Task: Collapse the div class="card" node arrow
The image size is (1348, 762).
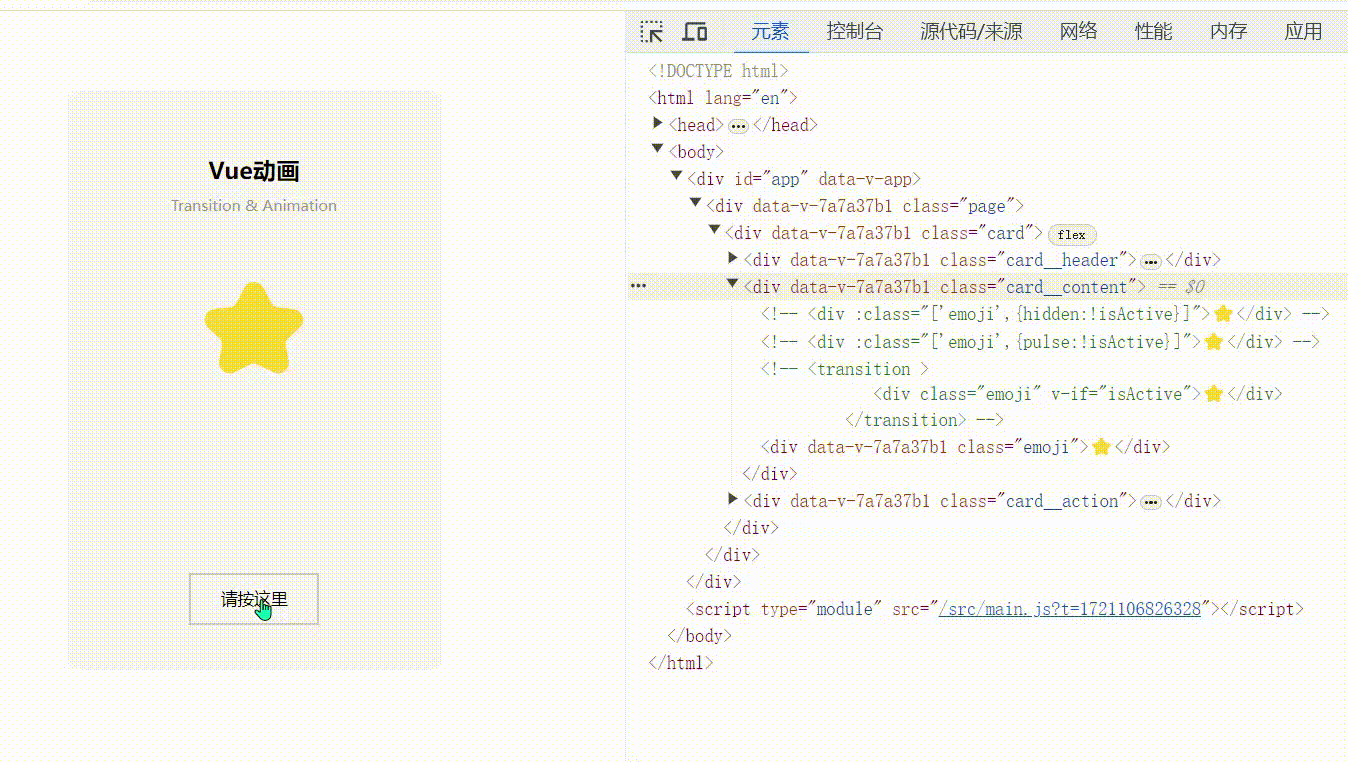Action: coord(714,230)
